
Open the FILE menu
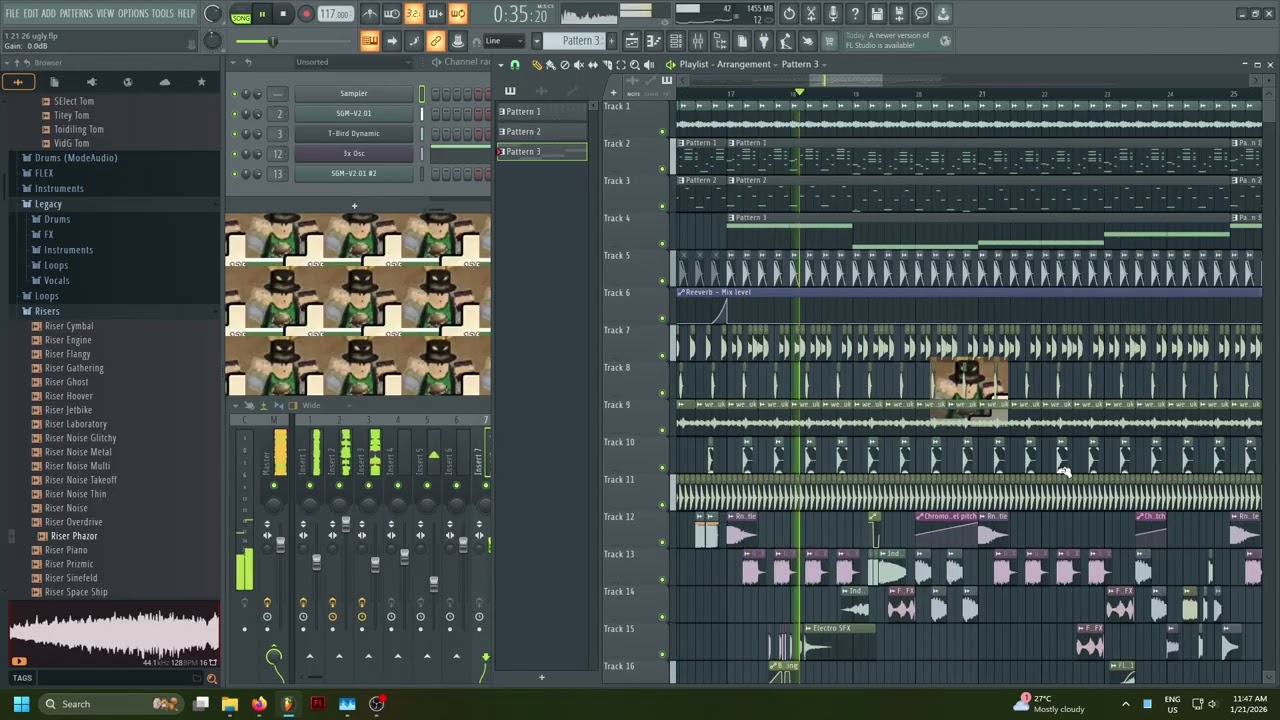pyautogui.click(x=12, y=13)
